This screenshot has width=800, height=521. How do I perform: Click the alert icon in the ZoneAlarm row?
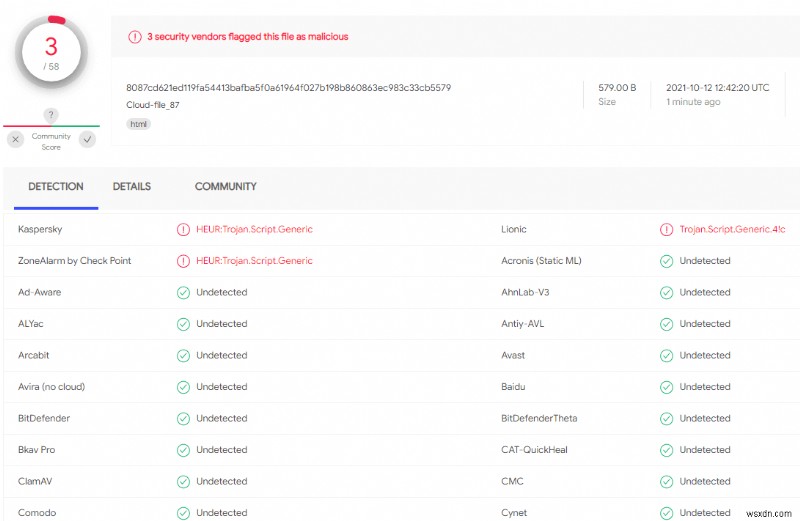[183, 261]
